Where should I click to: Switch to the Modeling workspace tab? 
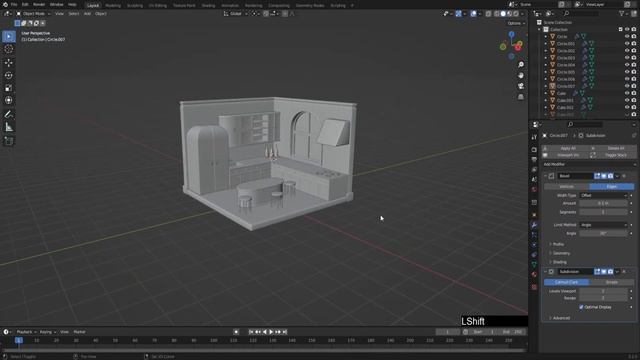click(x=113, y=6)
